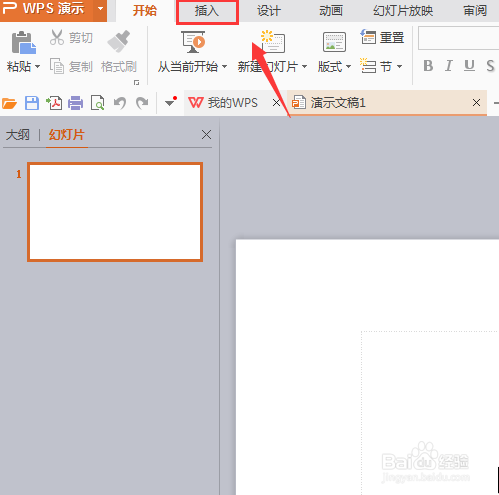Select slide 1 thumbnail
Image resolution: width=499 pixels, height=495 pixels.
(115, 212)
